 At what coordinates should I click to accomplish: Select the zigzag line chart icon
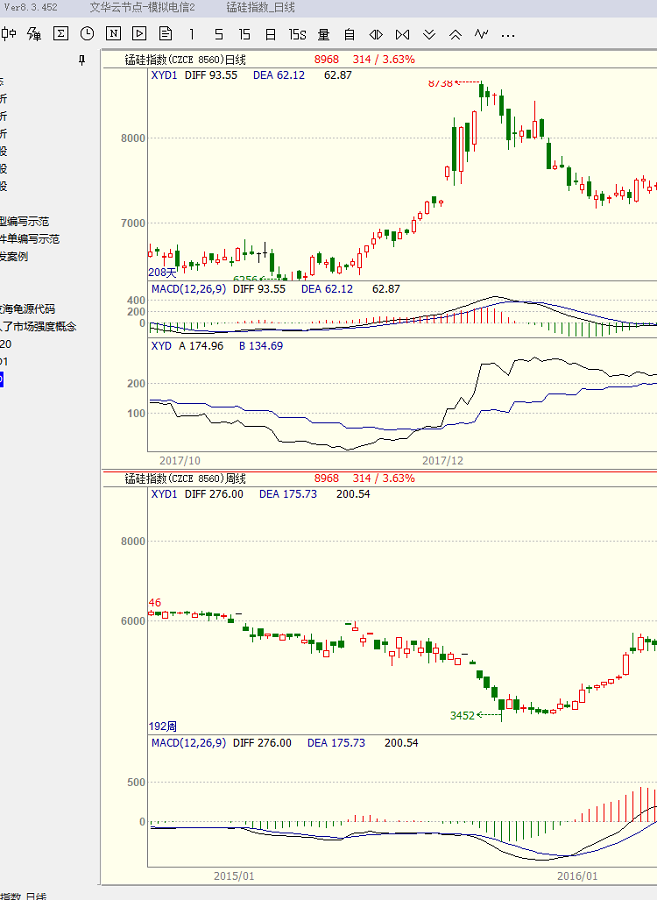tap(481, 34)
